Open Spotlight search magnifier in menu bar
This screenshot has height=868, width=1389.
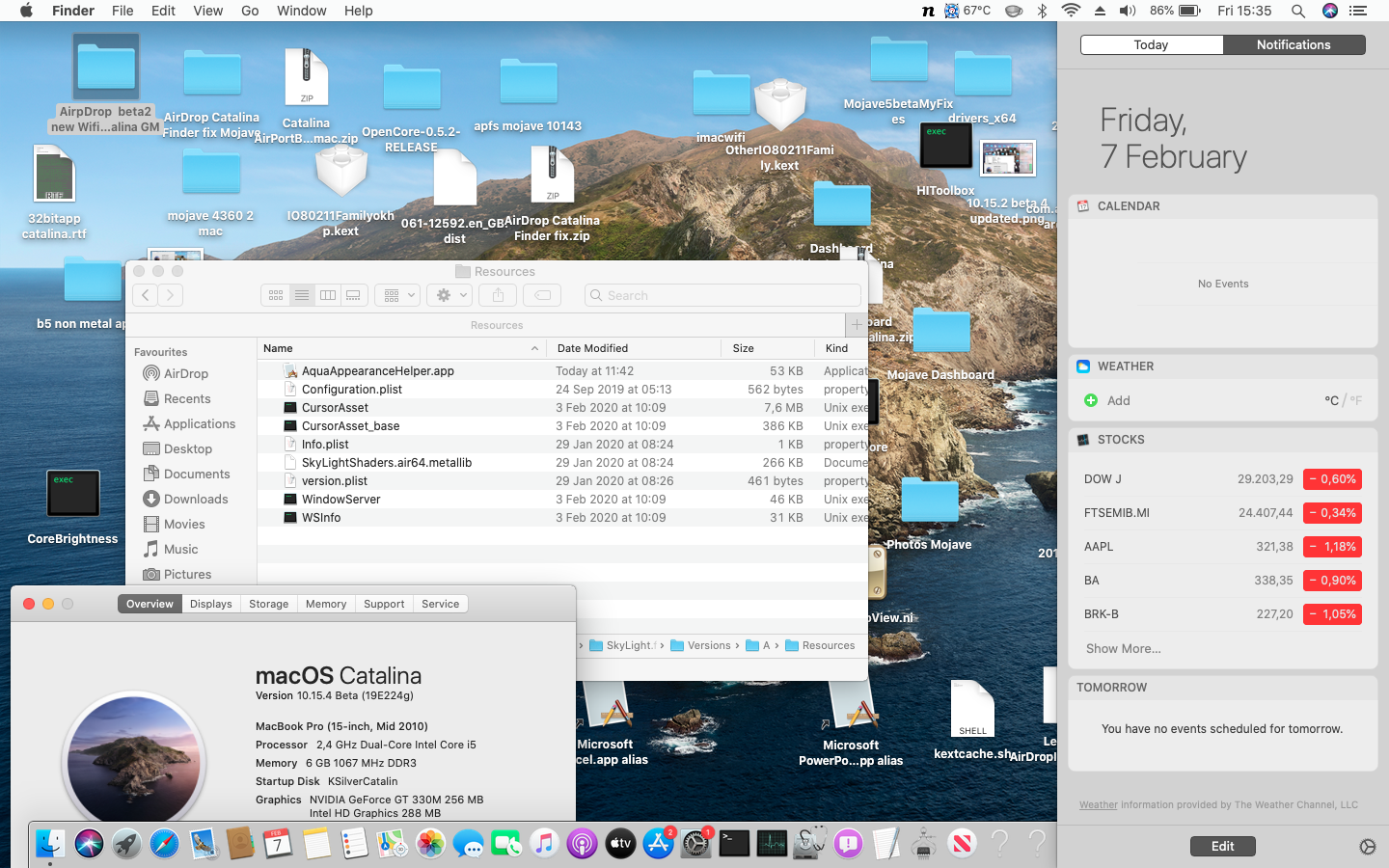[1298, 11]
